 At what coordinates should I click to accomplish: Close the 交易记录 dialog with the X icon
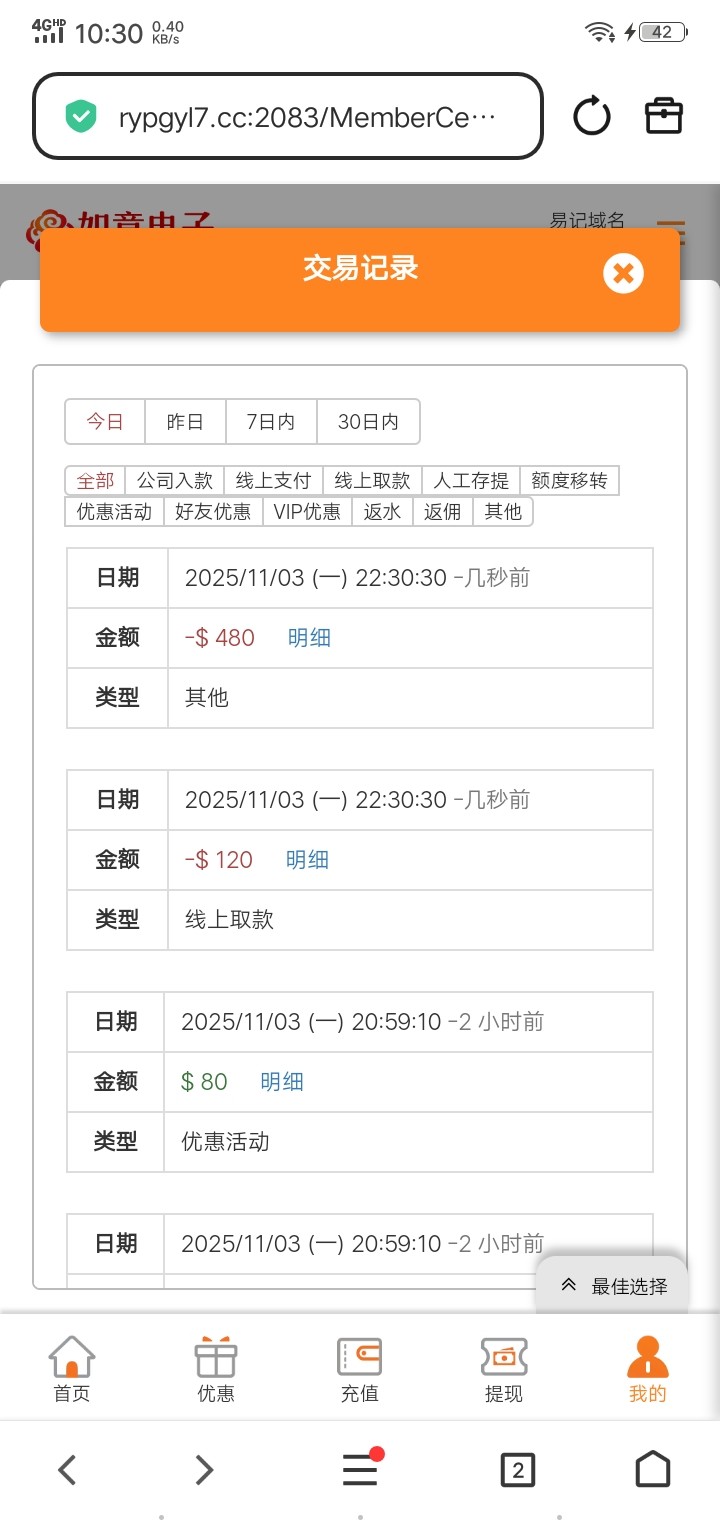623,273
